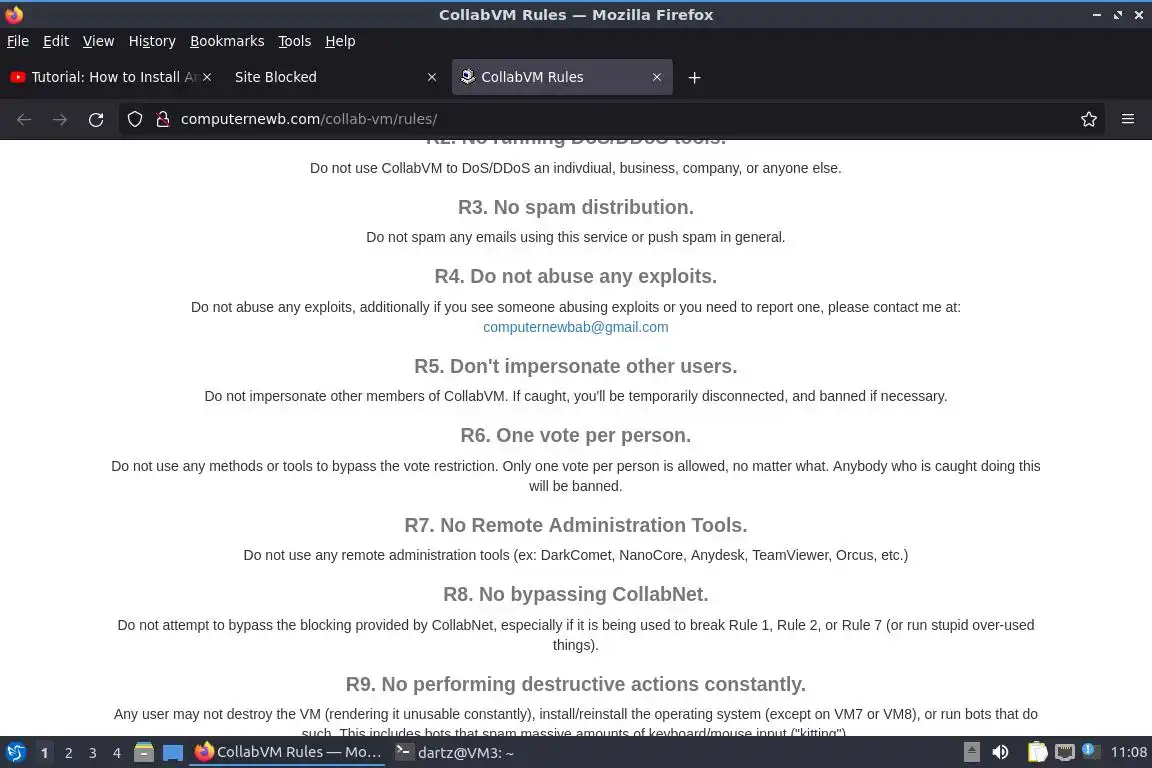Bookmark this page with the star

(1089, 119)
